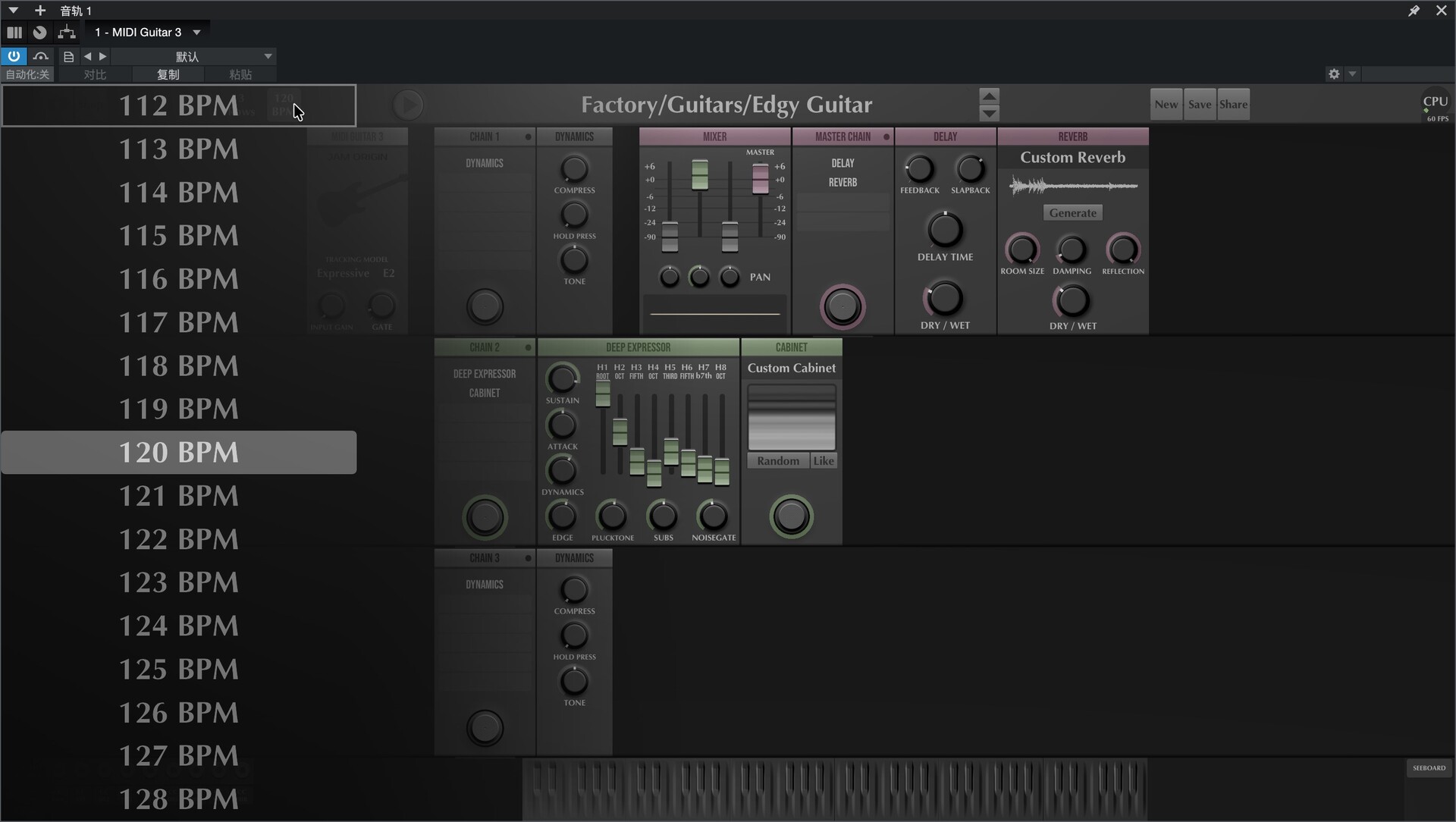Click the add plus icon at top

[x=40, y=11]
